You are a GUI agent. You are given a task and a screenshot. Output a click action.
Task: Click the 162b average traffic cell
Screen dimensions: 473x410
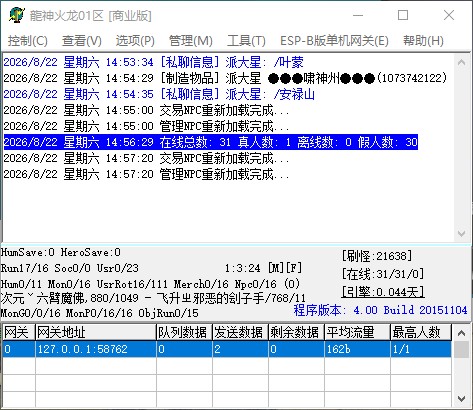[x=357, y=349]
